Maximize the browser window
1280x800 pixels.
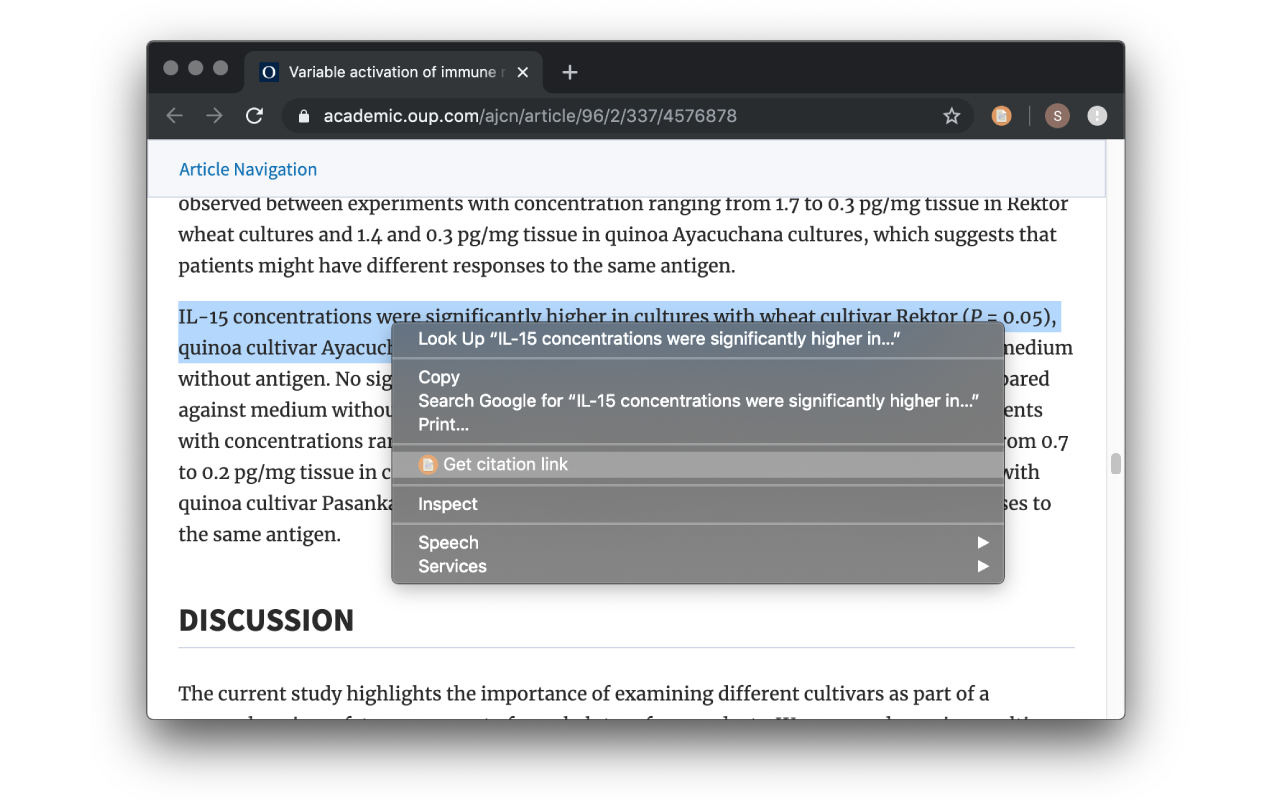pyautogui.click(x=221, y=68)
